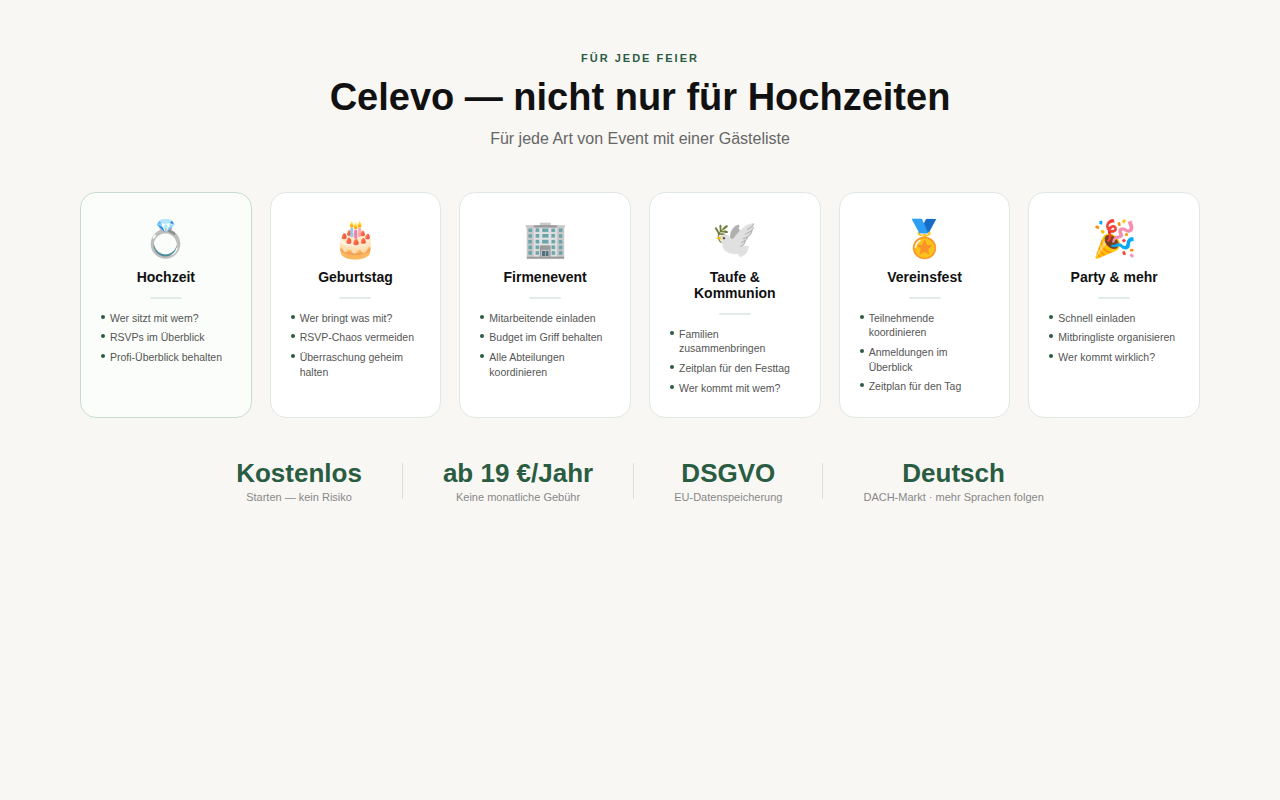
Task: Click the office building Firmenevent icon
Action: click(545, 238)
